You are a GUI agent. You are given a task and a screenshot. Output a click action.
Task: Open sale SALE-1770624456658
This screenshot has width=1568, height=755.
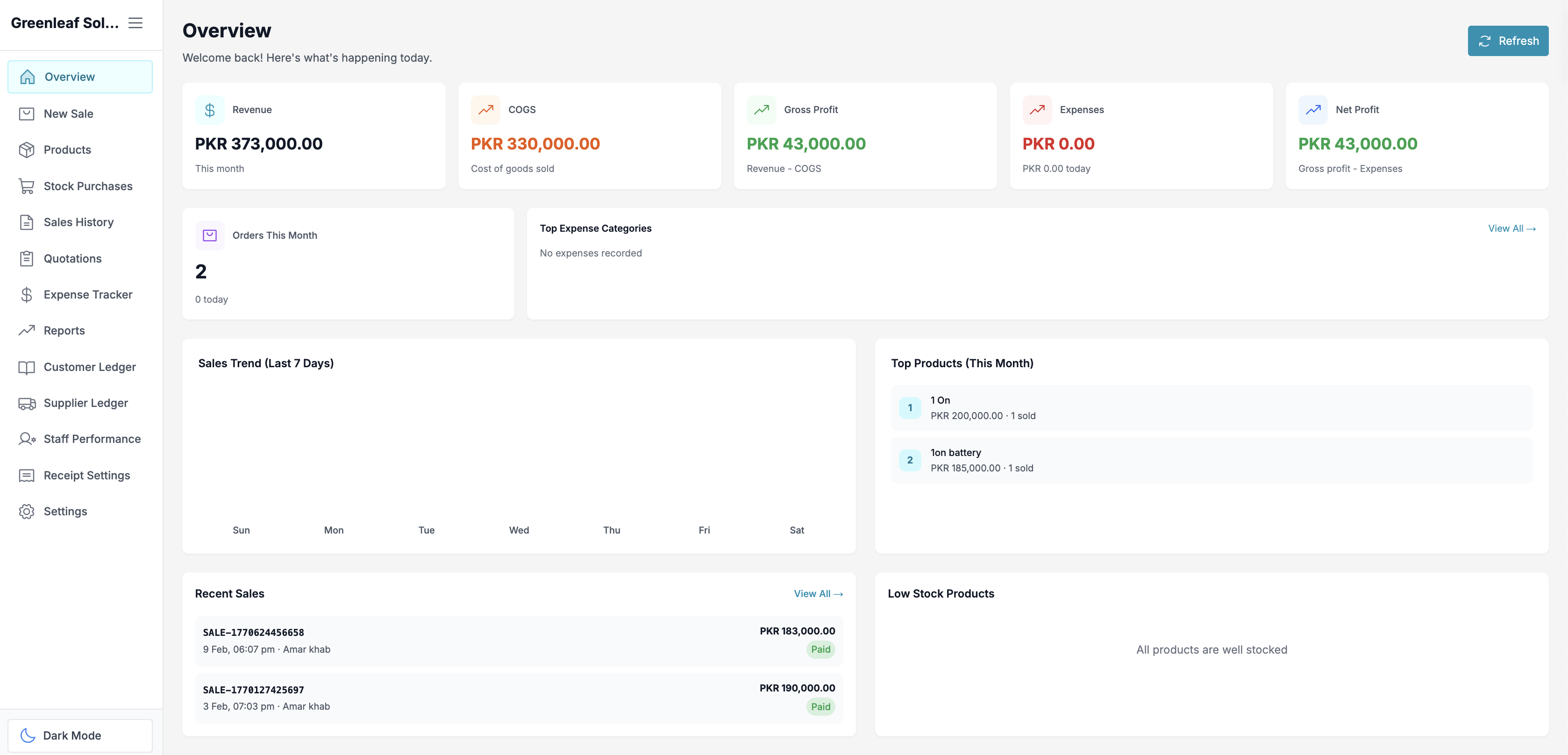coord(519,641)
